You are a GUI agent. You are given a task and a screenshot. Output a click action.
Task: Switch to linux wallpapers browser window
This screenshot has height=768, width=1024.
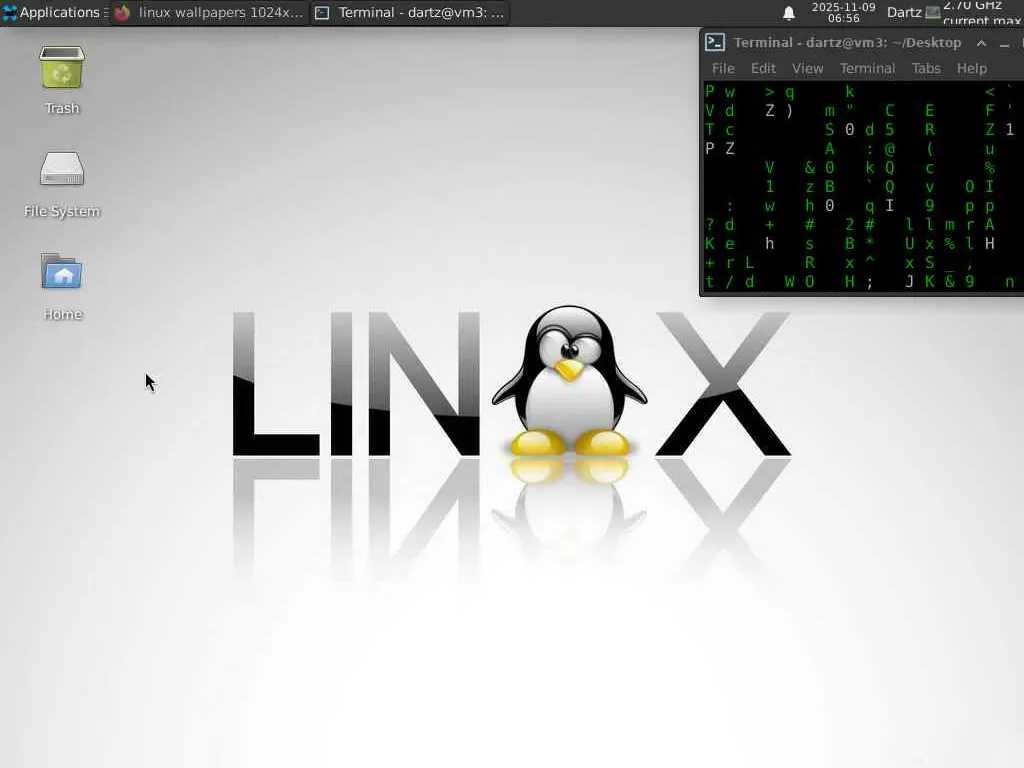point(209,12)
